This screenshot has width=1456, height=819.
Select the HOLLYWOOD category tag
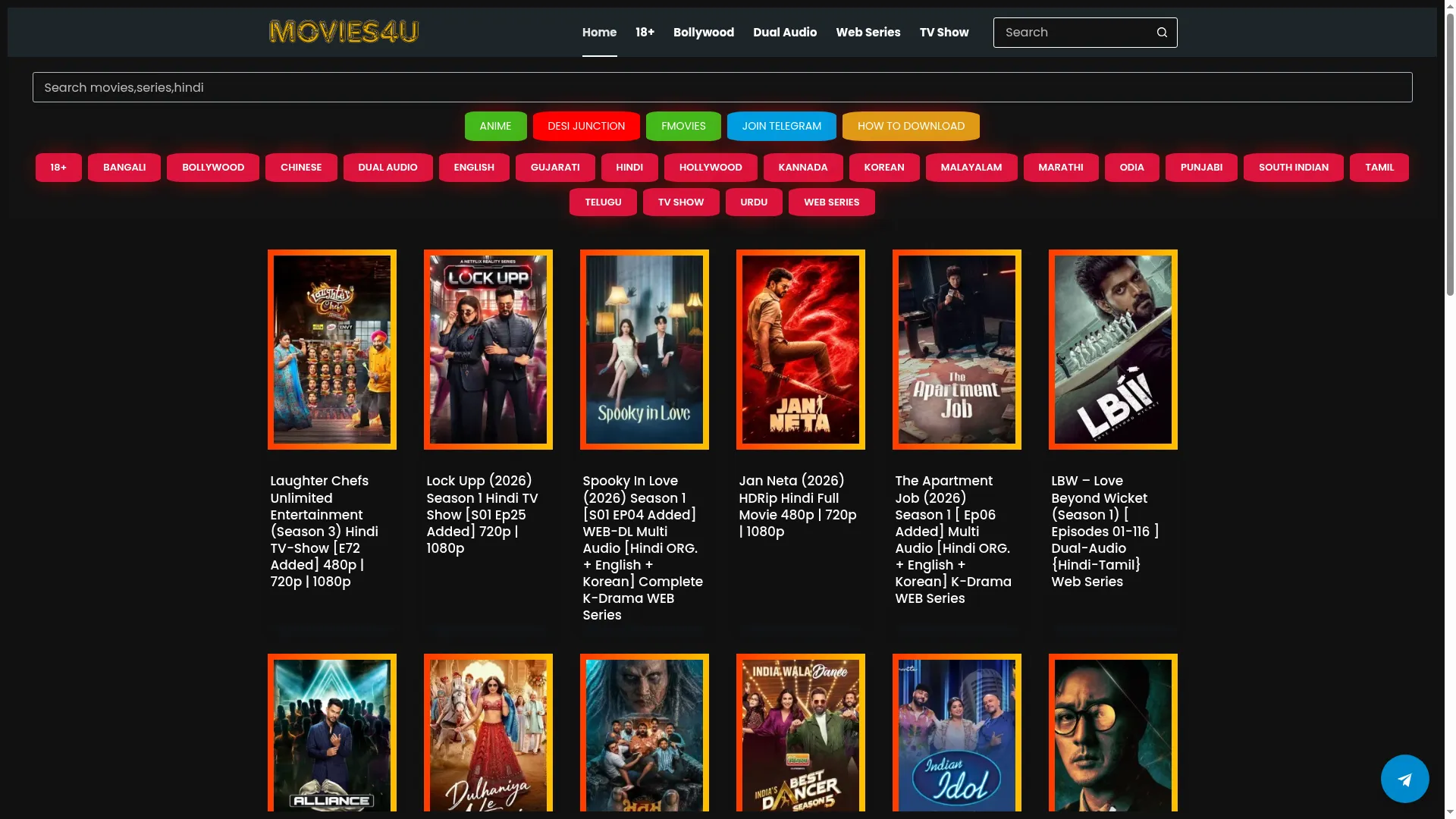click(711, 168)
